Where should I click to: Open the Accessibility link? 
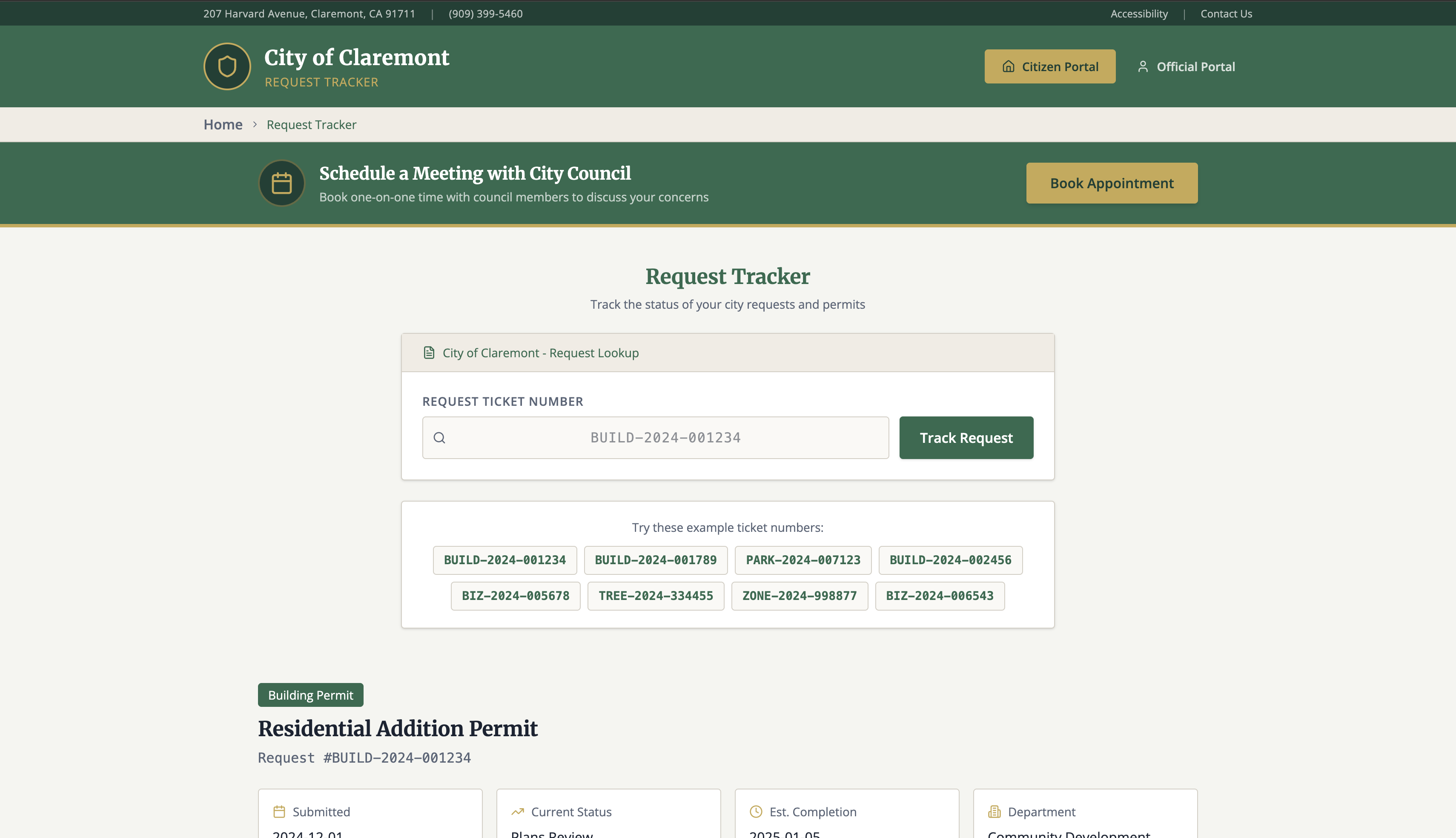pos(1138,13)
